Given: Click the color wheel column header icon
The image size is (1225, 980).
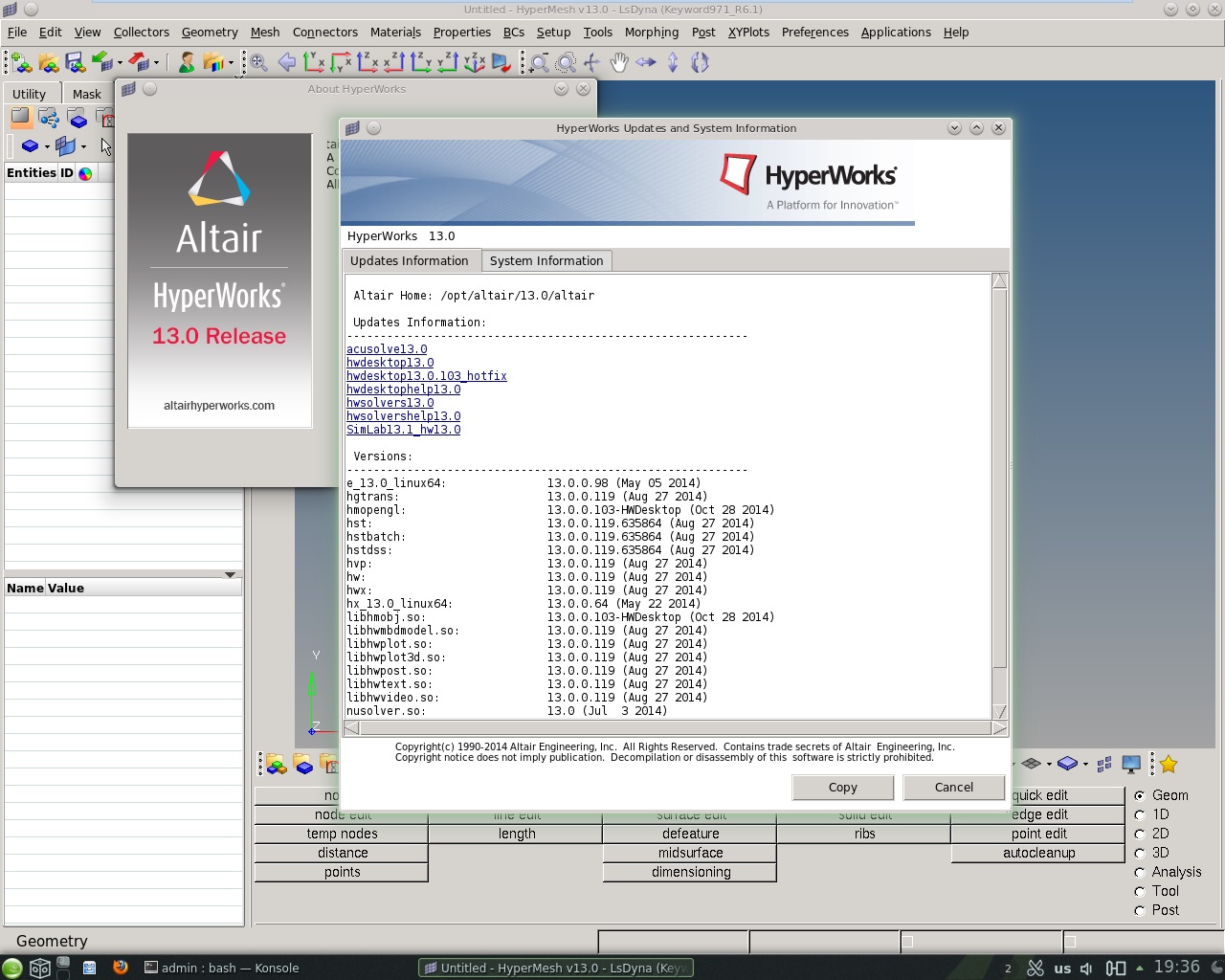Looking at the screenshot, I should 85,173.
